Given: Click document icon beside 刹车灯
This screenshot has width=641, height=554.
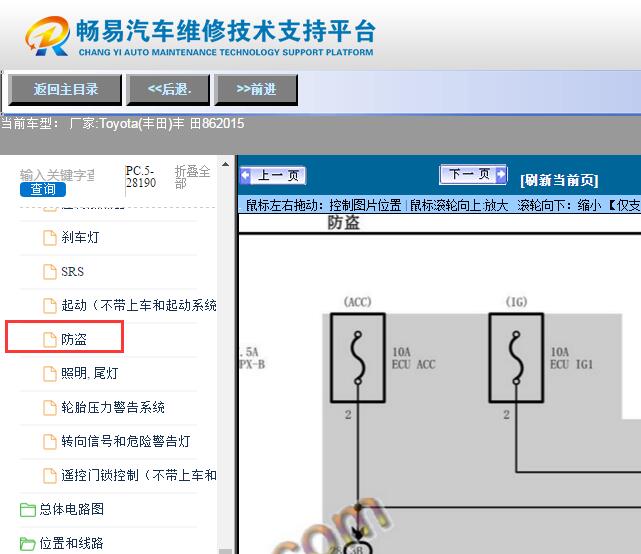Looking at the screenshot, I should [x=50, y=238].
